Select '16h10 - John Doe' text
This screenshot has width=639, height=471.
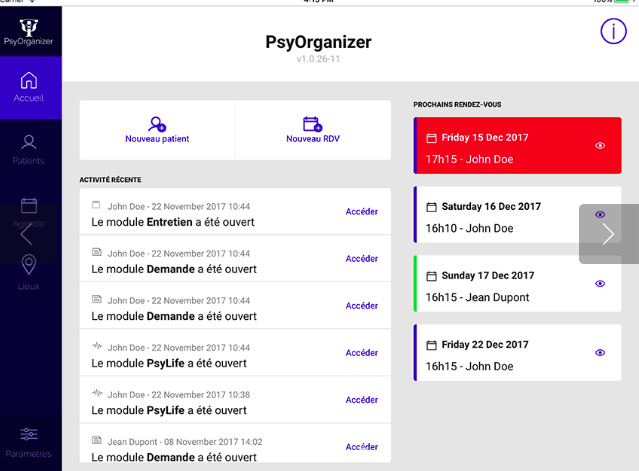pos(469,228)
